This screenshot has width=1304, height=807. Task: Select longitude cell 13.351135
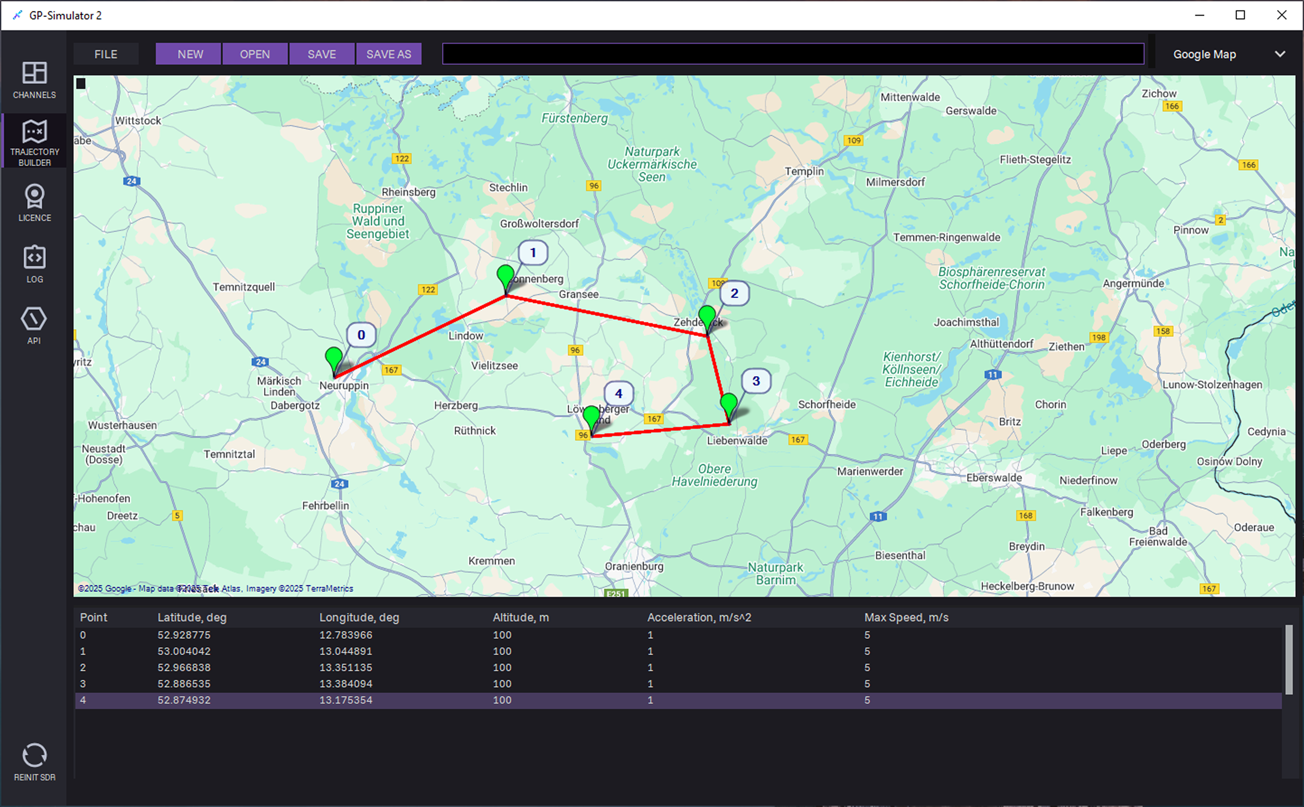[346, 668]
